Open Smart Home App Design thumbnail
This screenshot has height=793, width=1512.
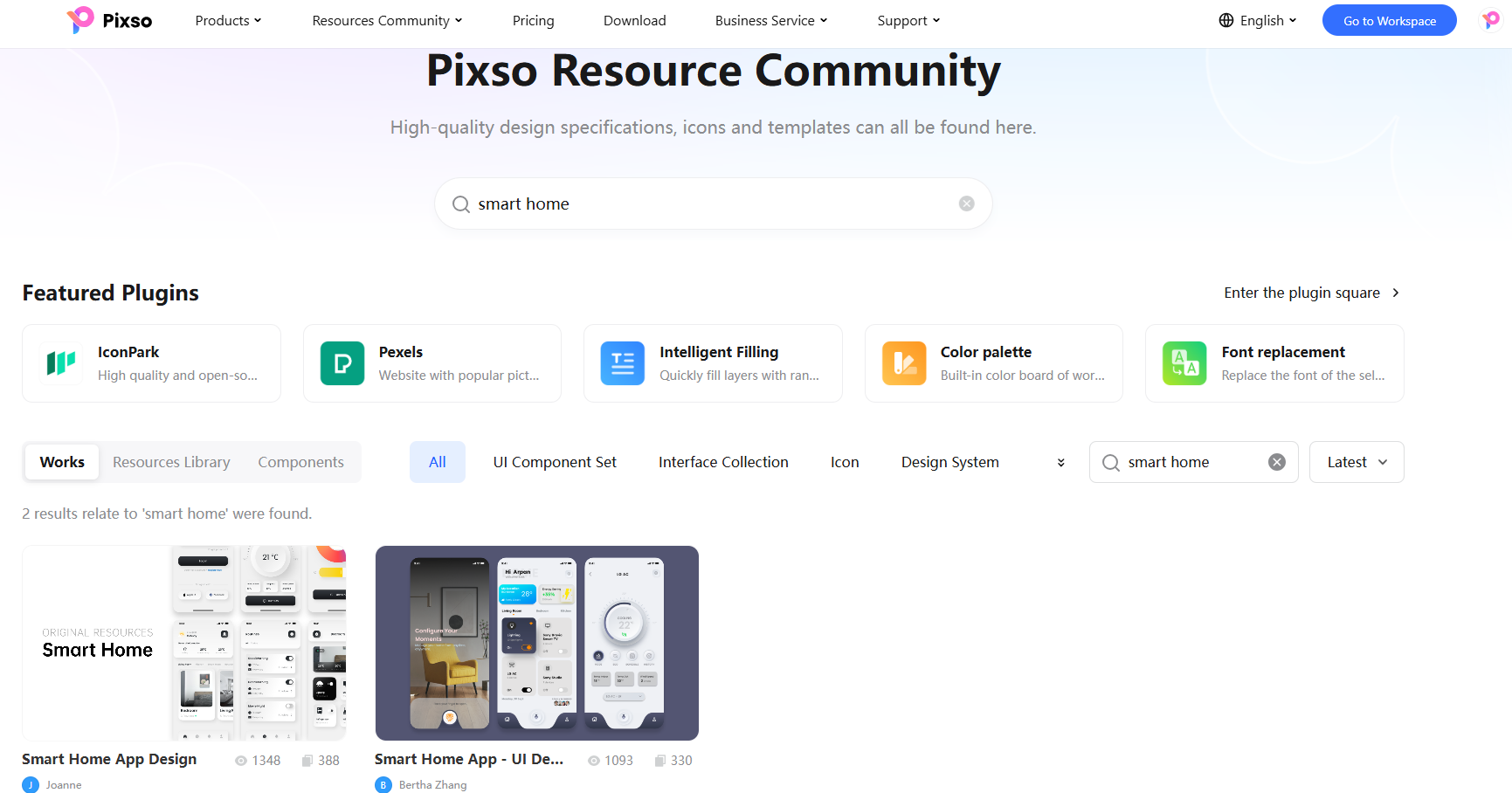(x=184, y=643)
